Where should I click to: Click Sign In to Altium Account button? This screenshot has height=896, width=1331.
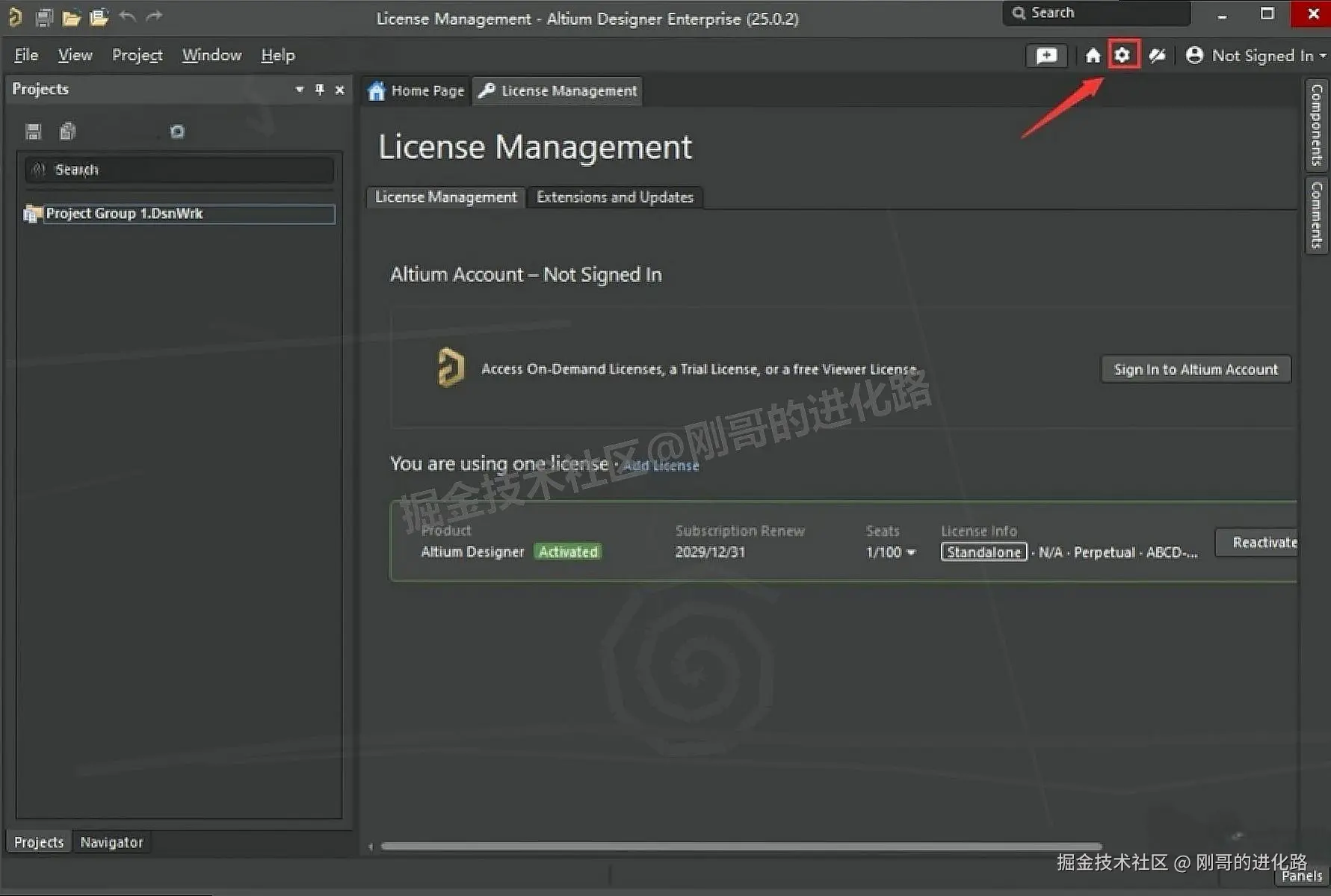click(x=1196, y=369)
